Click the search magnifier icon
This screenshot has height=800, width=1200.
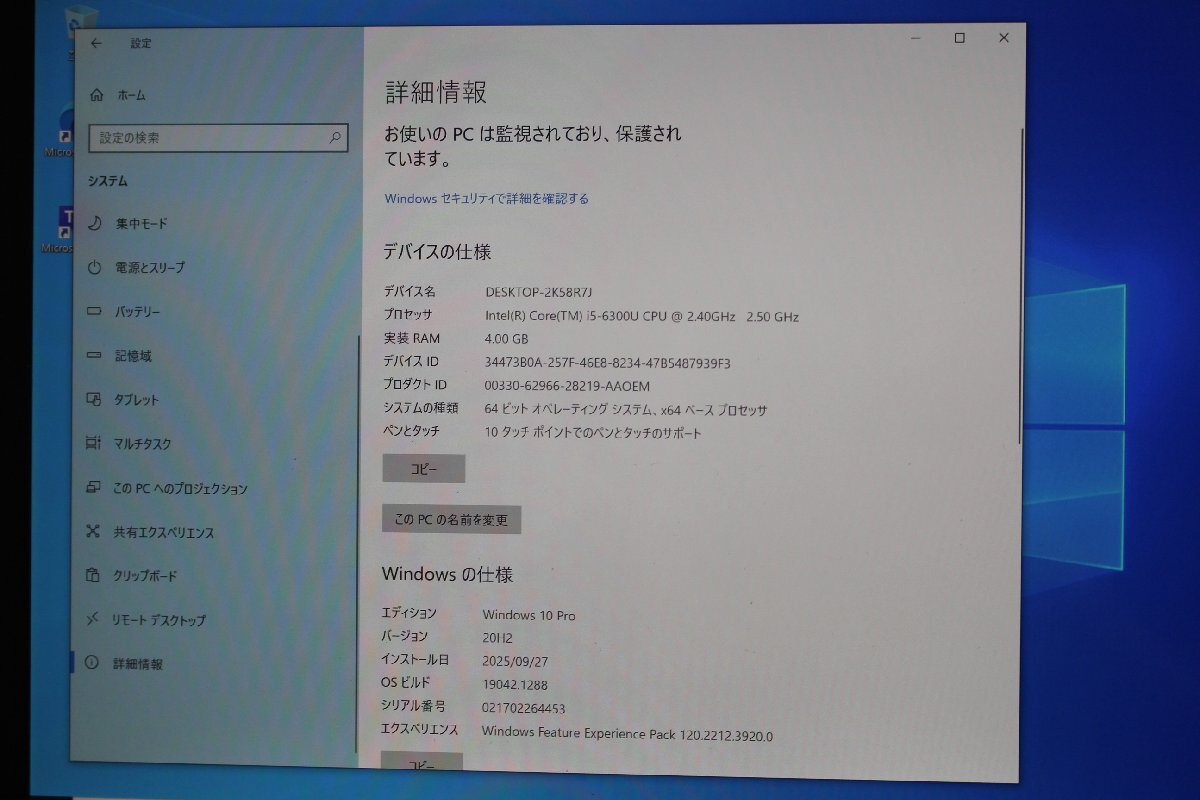(x=335, y=138)
